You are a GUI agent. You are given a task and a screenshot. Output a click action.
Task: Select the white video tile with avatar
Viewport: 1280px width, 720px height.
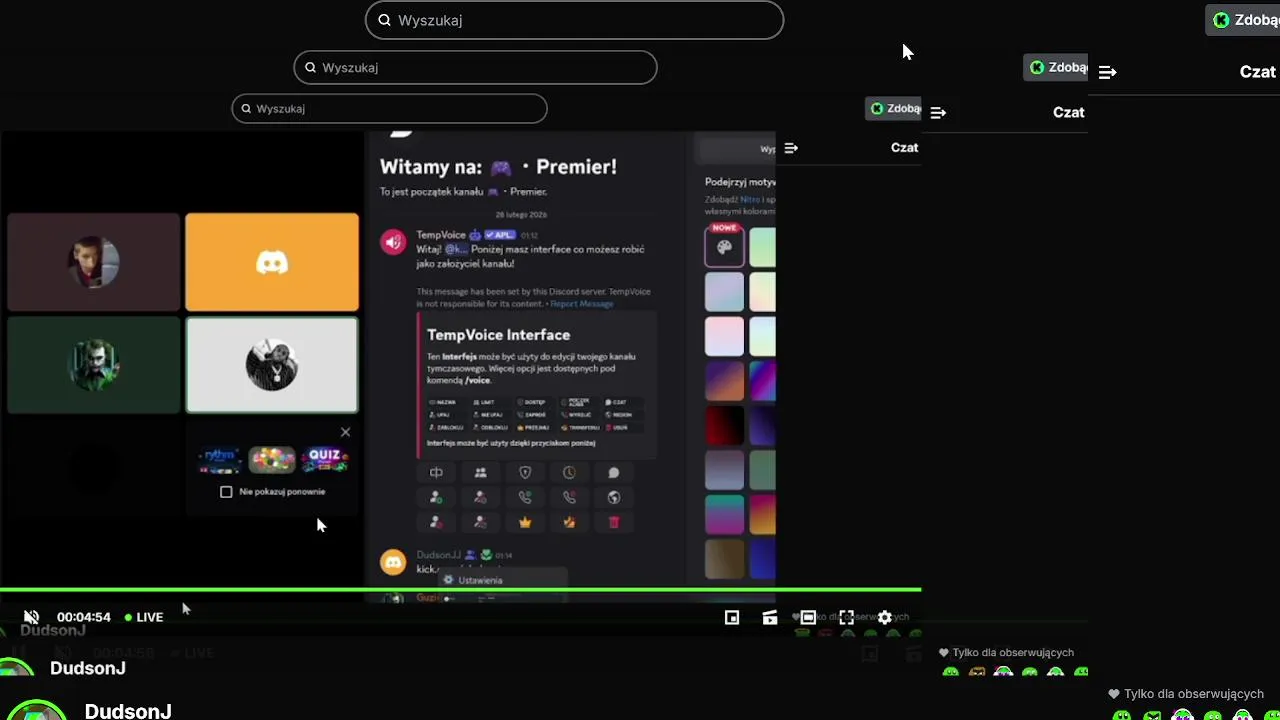(x=272, y=365)
